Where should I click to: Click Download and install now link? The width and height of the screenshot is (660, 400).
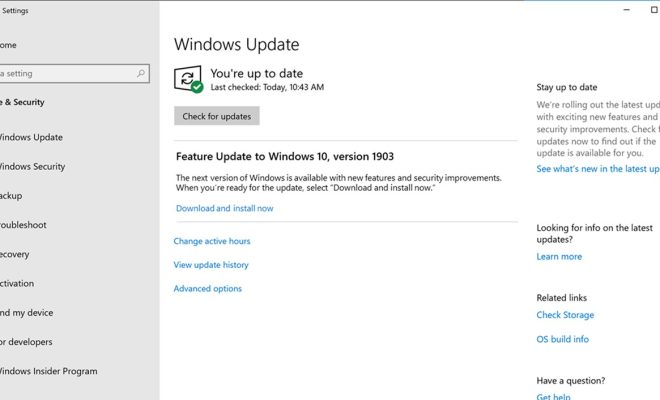tap(224, 208)
